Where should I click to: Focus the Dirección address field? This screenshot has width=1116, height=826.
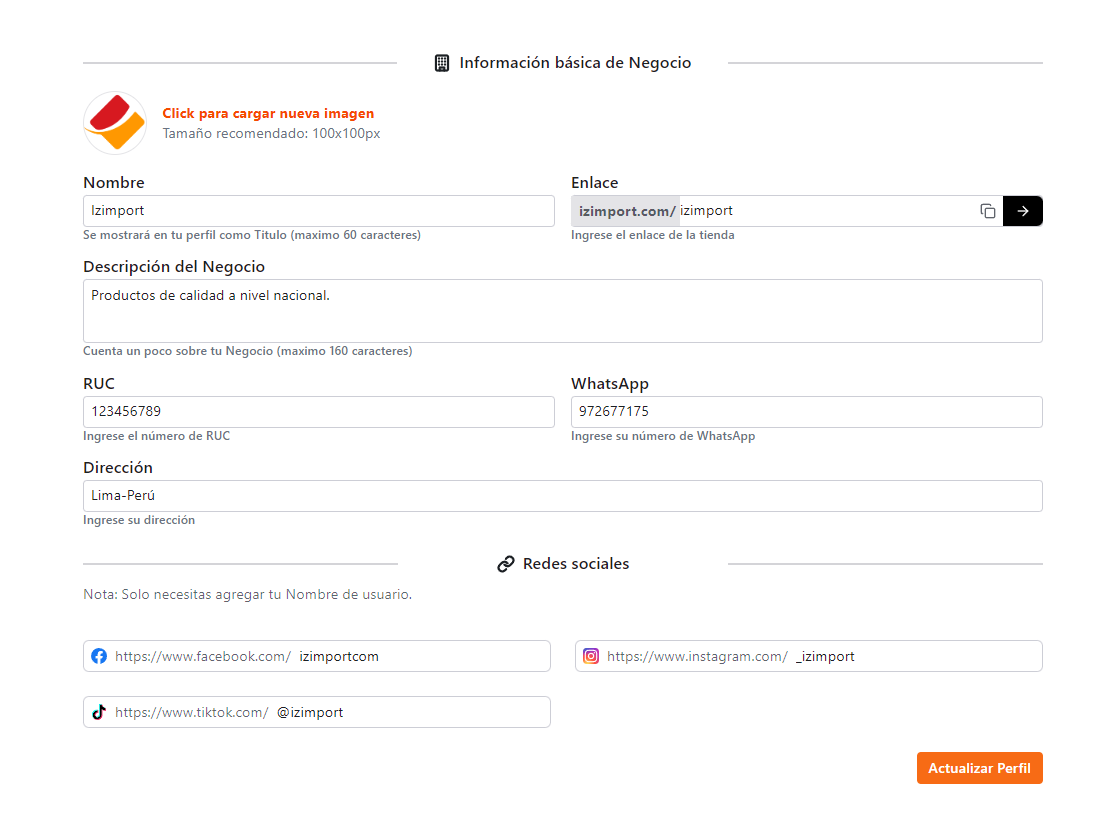(x=562, y=496)
